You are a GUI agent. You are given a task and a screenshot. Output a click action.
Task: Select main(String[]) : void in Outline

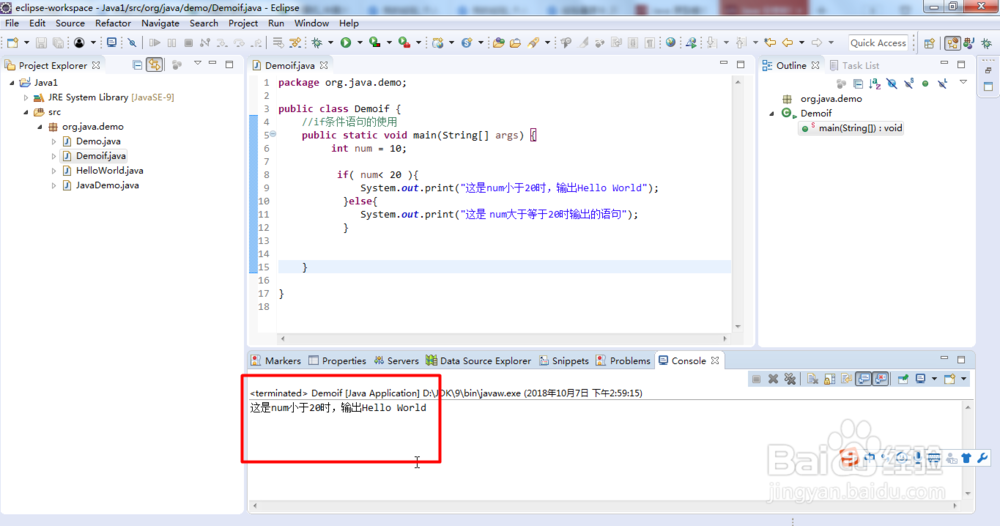(x=853, y=128)
